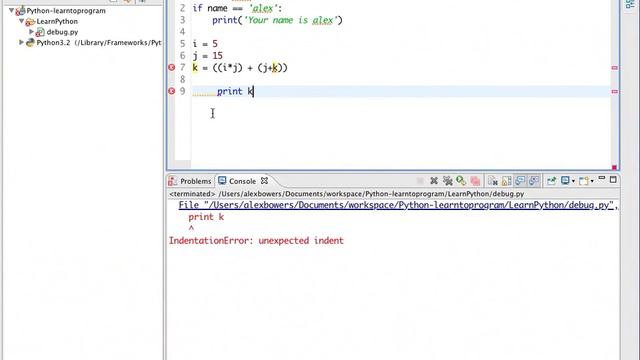Click code line 'k = ((i*j) + (j+k))'
Image resolution: width=640 pixels, height=360 pixels.
[240, 67]
